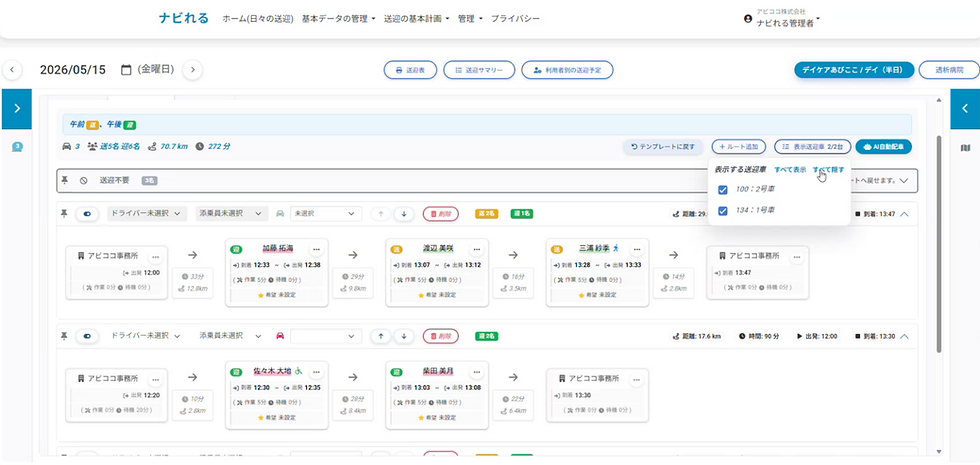Screen dimensions: 980x465
Task: Move the 加藤 拓海 route up
Action: click(380, 214)
